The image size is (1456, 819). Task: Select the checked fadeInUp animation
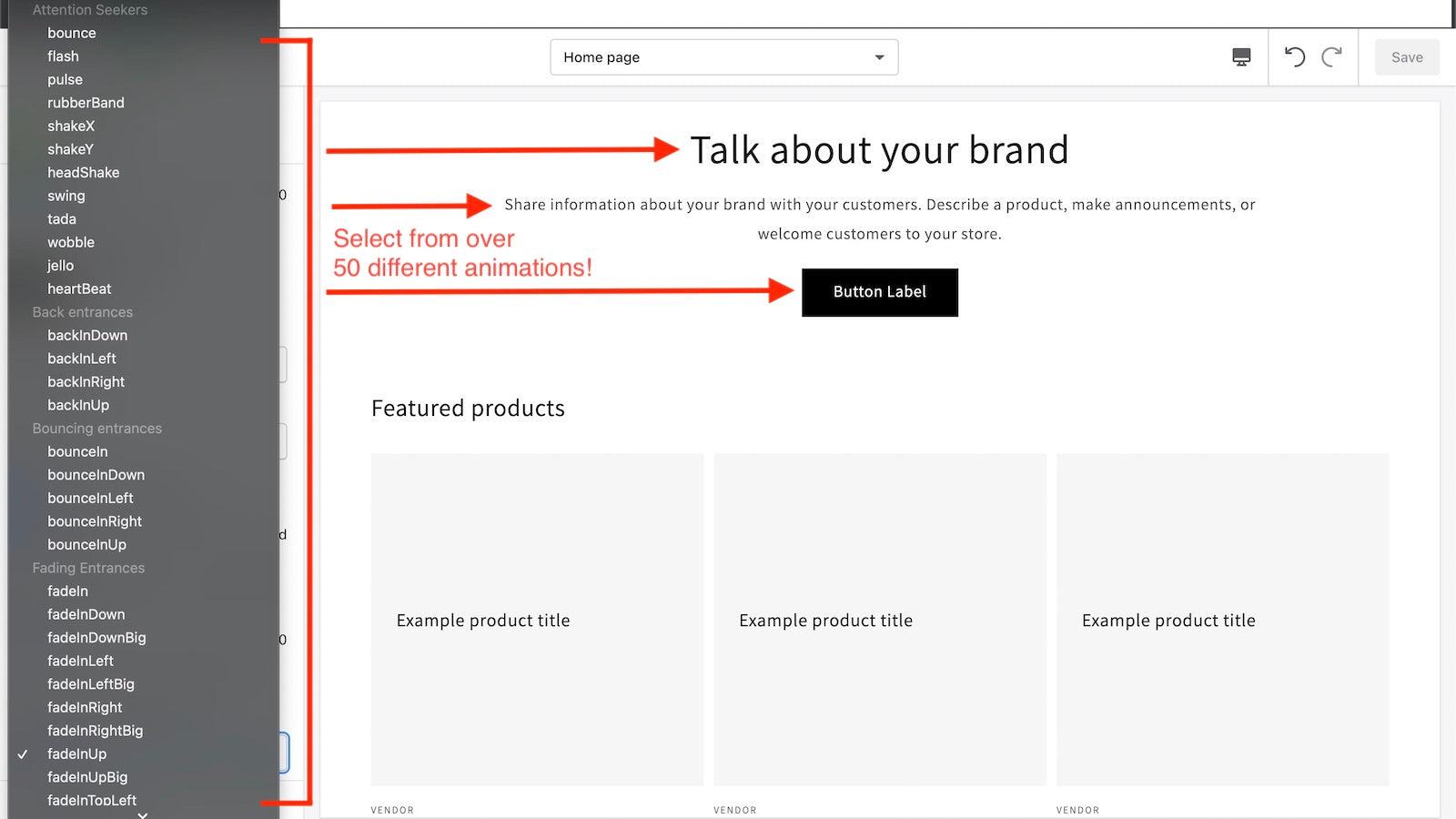pyautogui.click(x=76, y=753)
